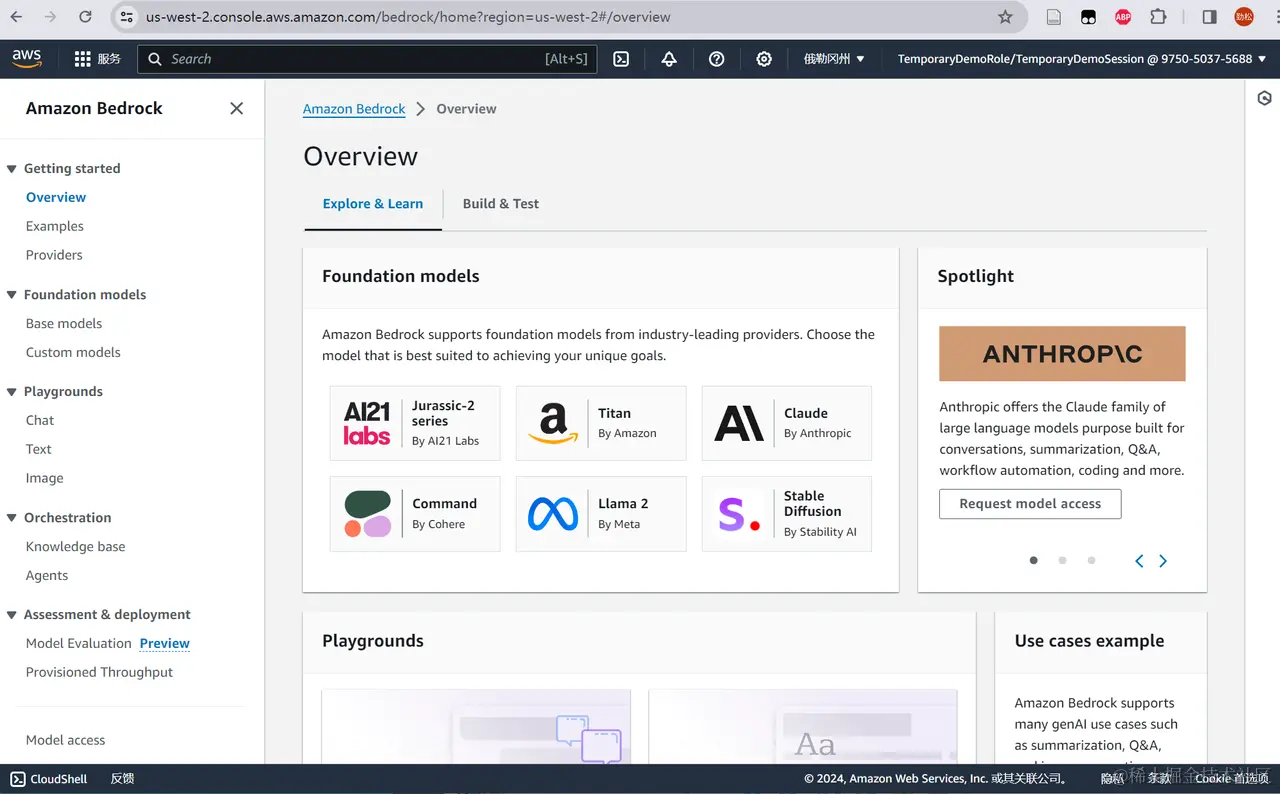Close the Amazon Bedrock sidebar panel
Screen dimensions: 1280x794
pos(236,108)
